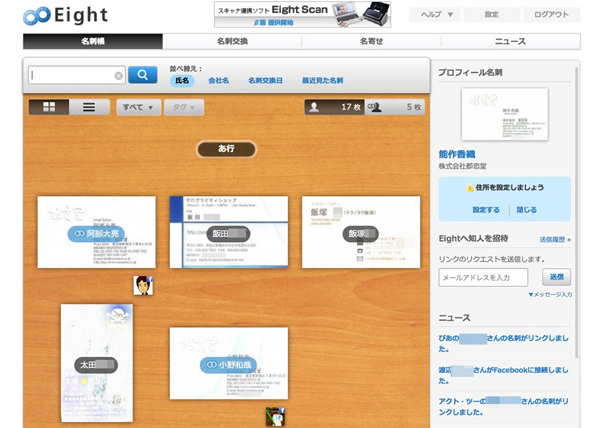The width and height of the screenshot is (600, 428).
Task: Type in the メールアドレス input field
Action: click(483, 277)
